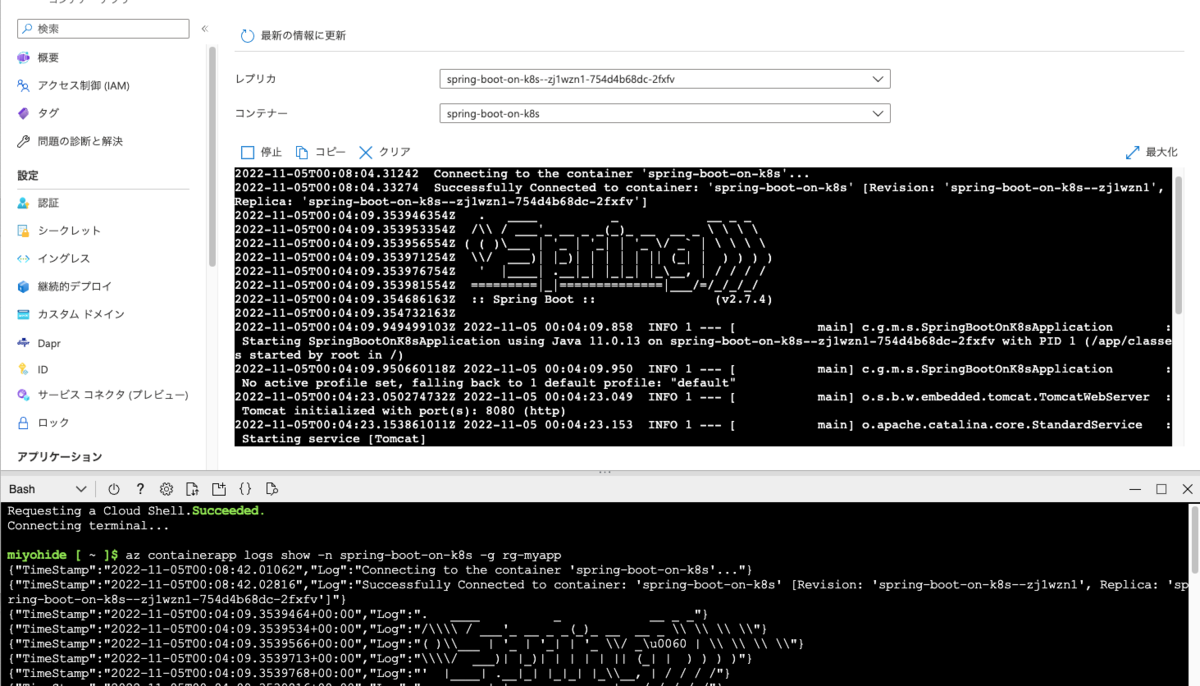
Task: Open a new Cloud Shell session icon
Action: point(219,489)
